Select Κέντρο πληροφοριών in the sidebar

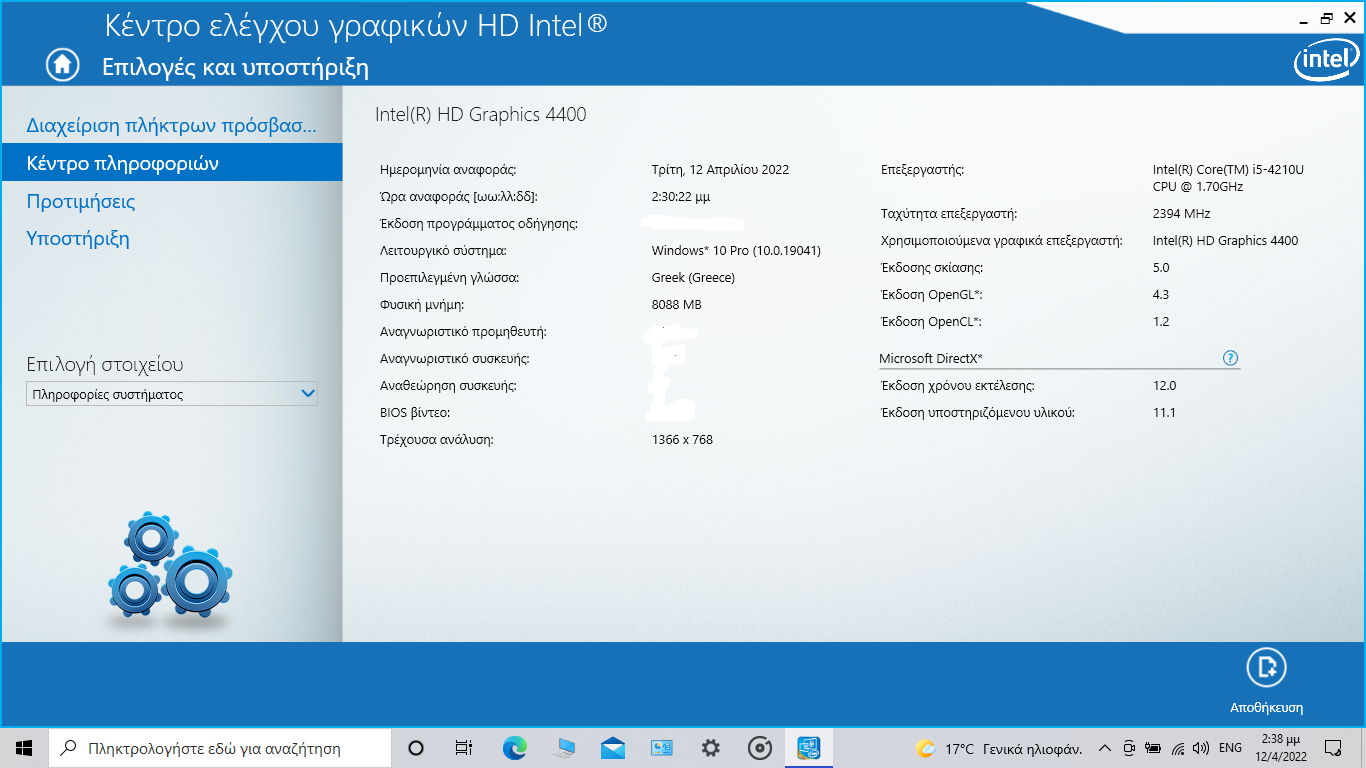123,163
